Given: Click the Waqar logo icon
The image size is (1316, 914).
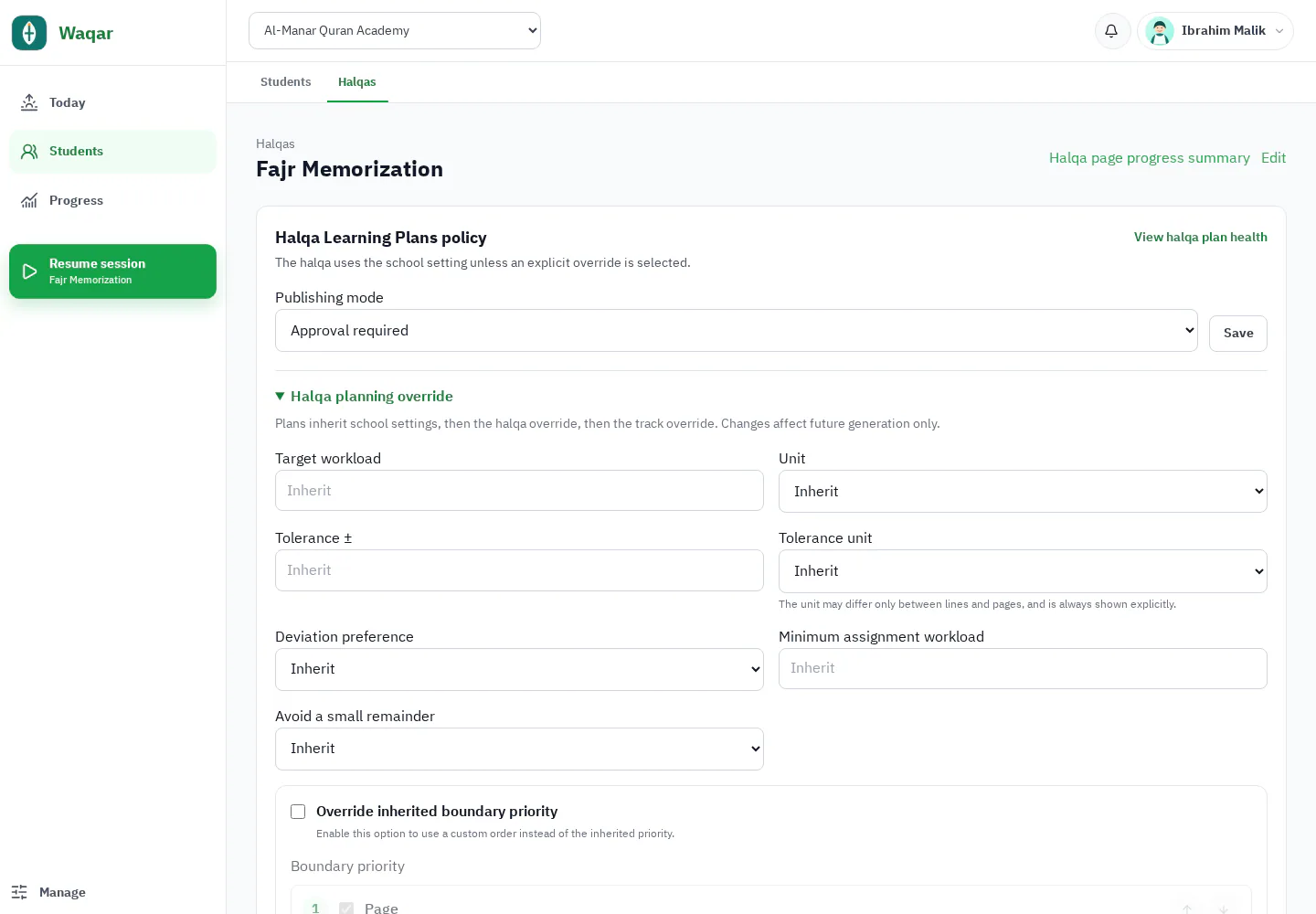Looking at the screenshot, I should pyautogui.click(x=29, y=33).
